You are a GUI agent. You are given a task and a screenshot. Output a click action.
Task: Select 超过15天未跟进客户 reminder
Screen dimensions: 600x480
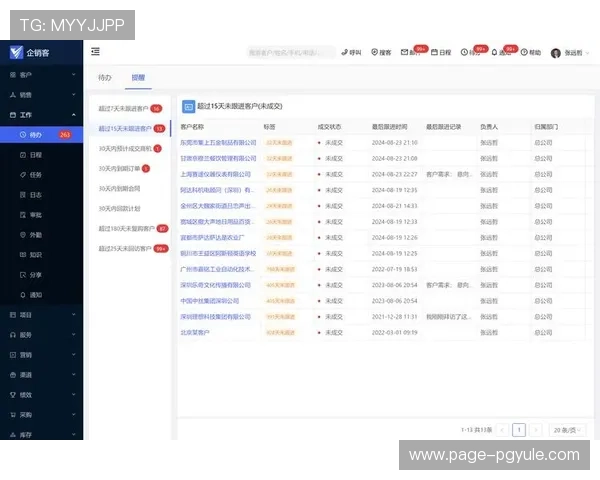click(x=130, y=129)
